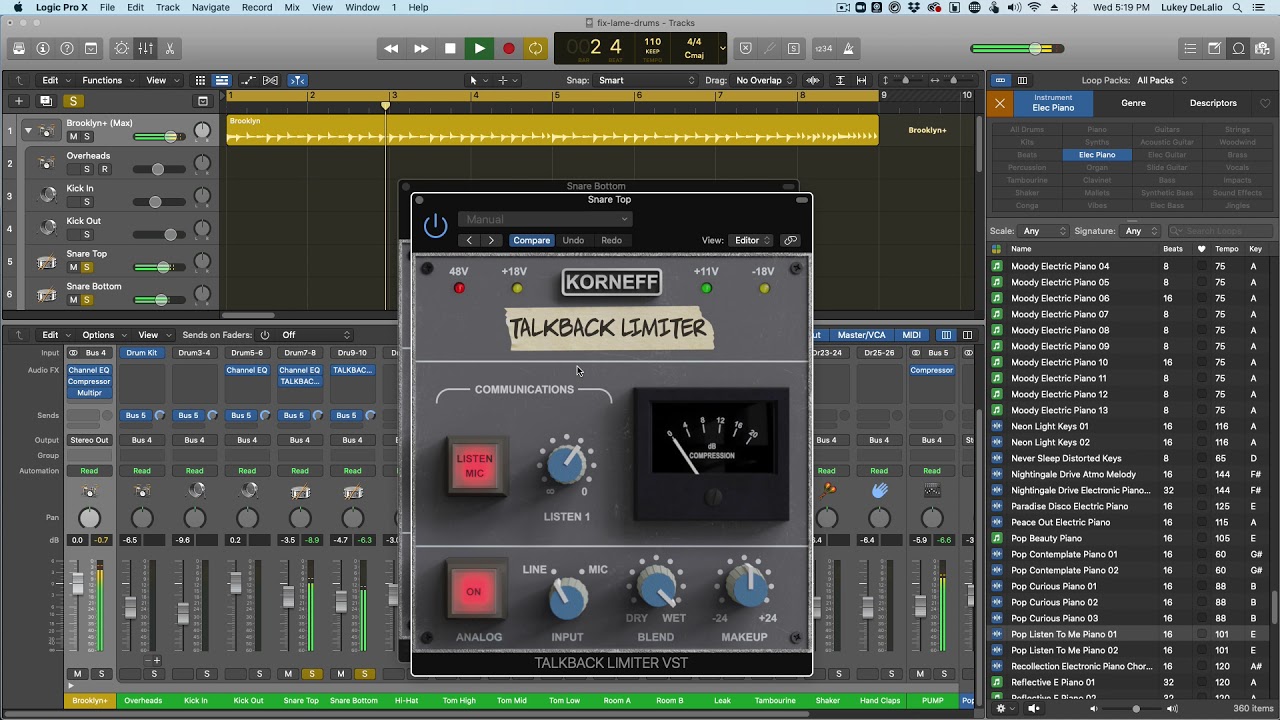
Task: Select the Genre tab in loop browser
Action: [1133, 103]
